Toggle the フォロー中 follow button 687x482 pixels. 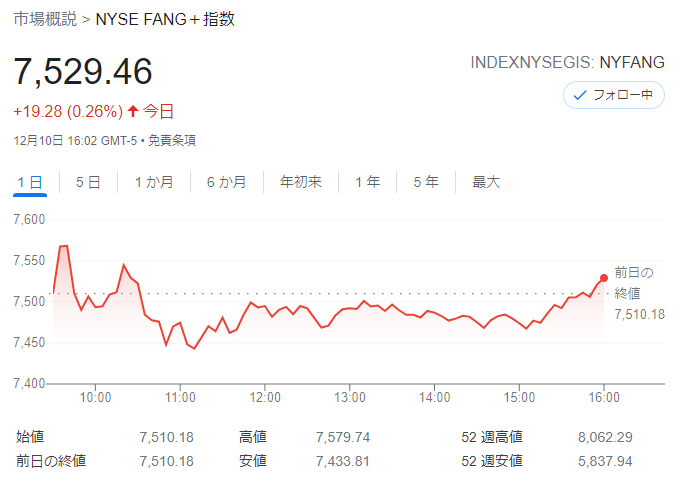(x=613, y=95)
